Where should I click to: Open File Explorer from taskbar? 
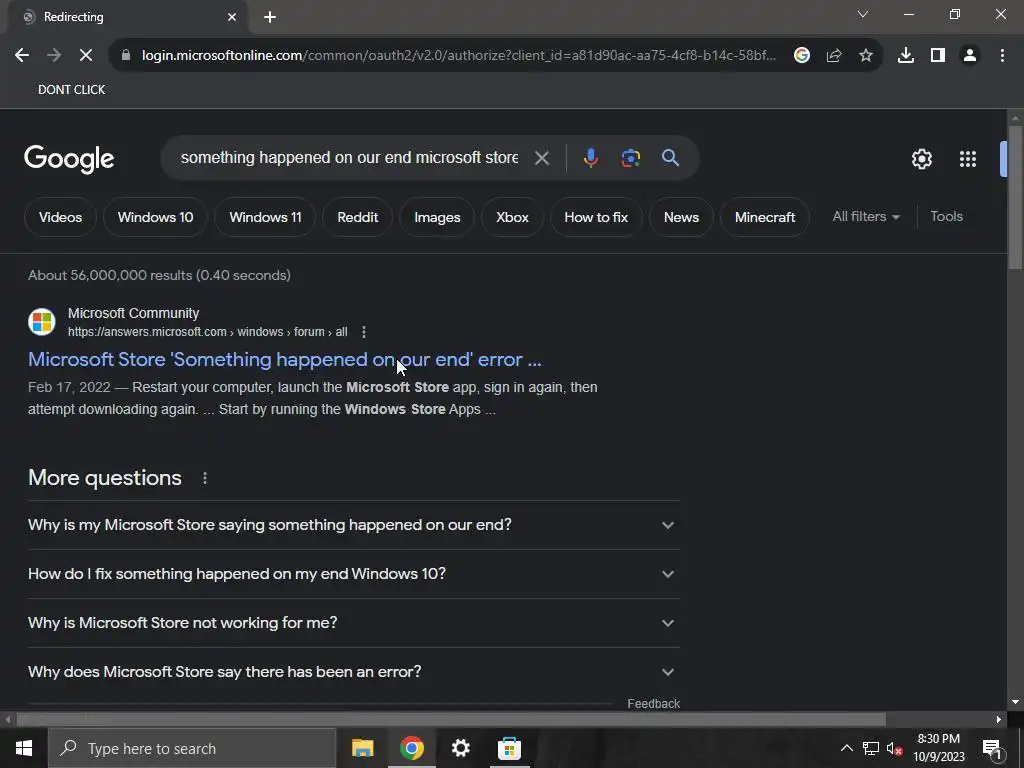362,748
